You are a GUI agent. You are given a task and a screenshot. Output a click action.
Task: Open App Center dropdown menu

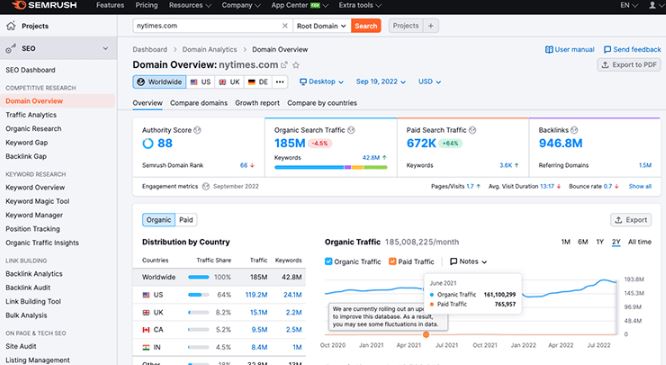click(299, 5)
